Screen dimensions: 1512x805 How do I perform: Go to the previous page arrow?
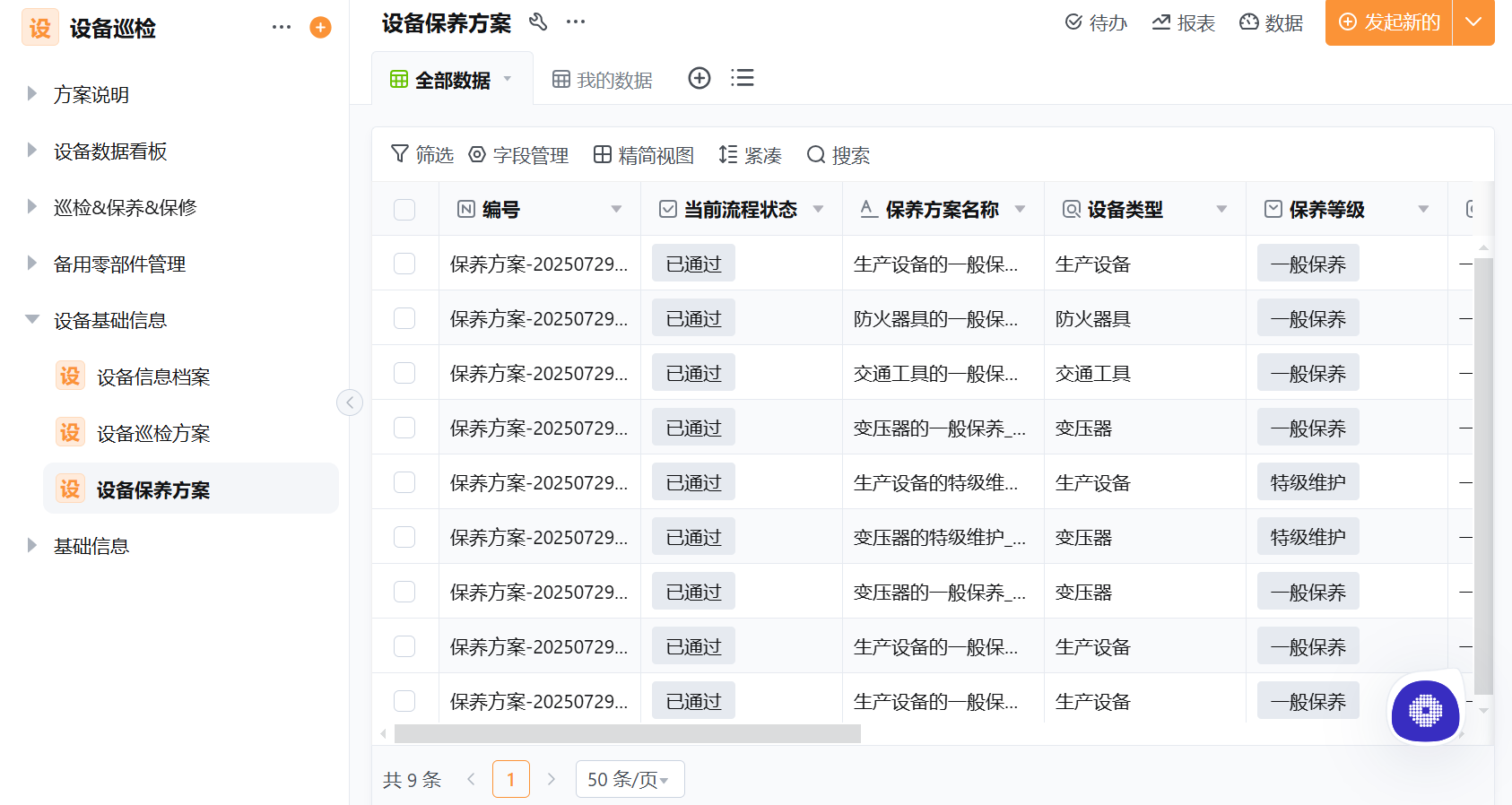[471, 779]
